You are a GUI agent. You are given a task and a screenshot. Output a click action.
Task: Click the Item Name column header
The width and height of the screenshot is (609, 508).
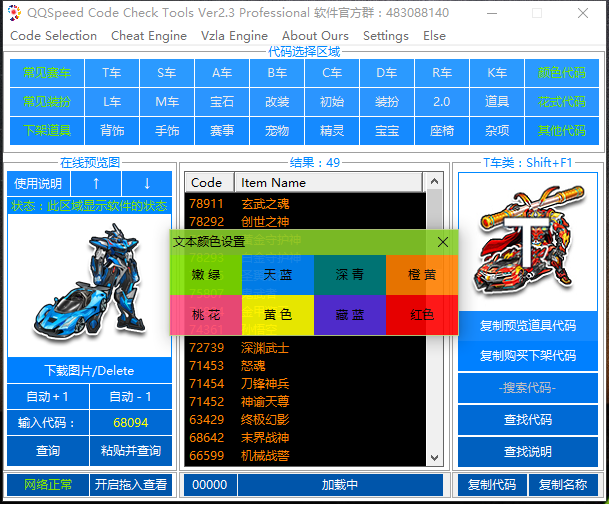(329, 183)
